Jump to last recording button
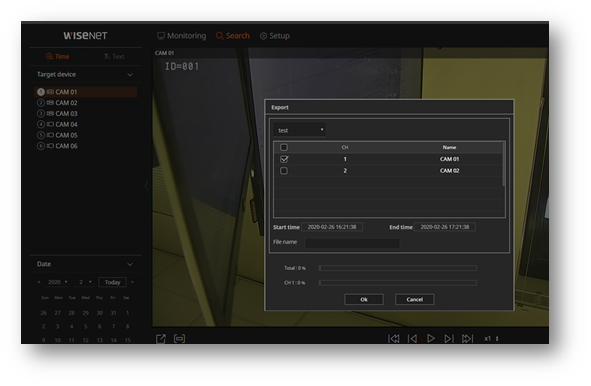591x386 pixels. coord(467,339)
